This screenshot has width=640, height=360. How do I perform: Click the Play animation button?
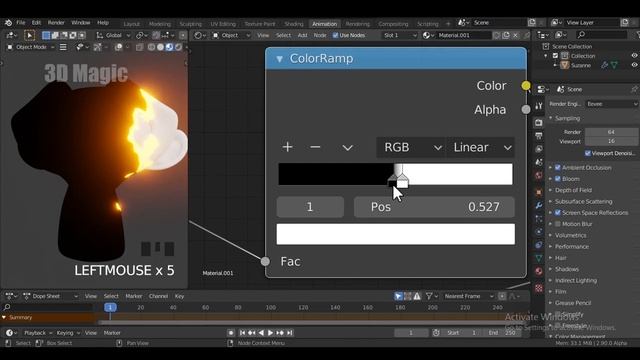click(x=270, y=333)
